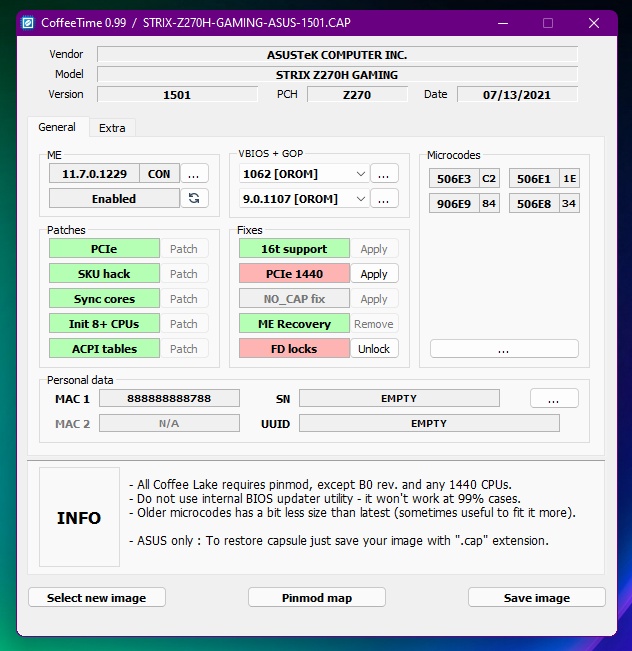Image resolution: width=632 pixels, height=651 pixels.
Task: Click microcode entry 506E3
Action: [x=454, y=179]
